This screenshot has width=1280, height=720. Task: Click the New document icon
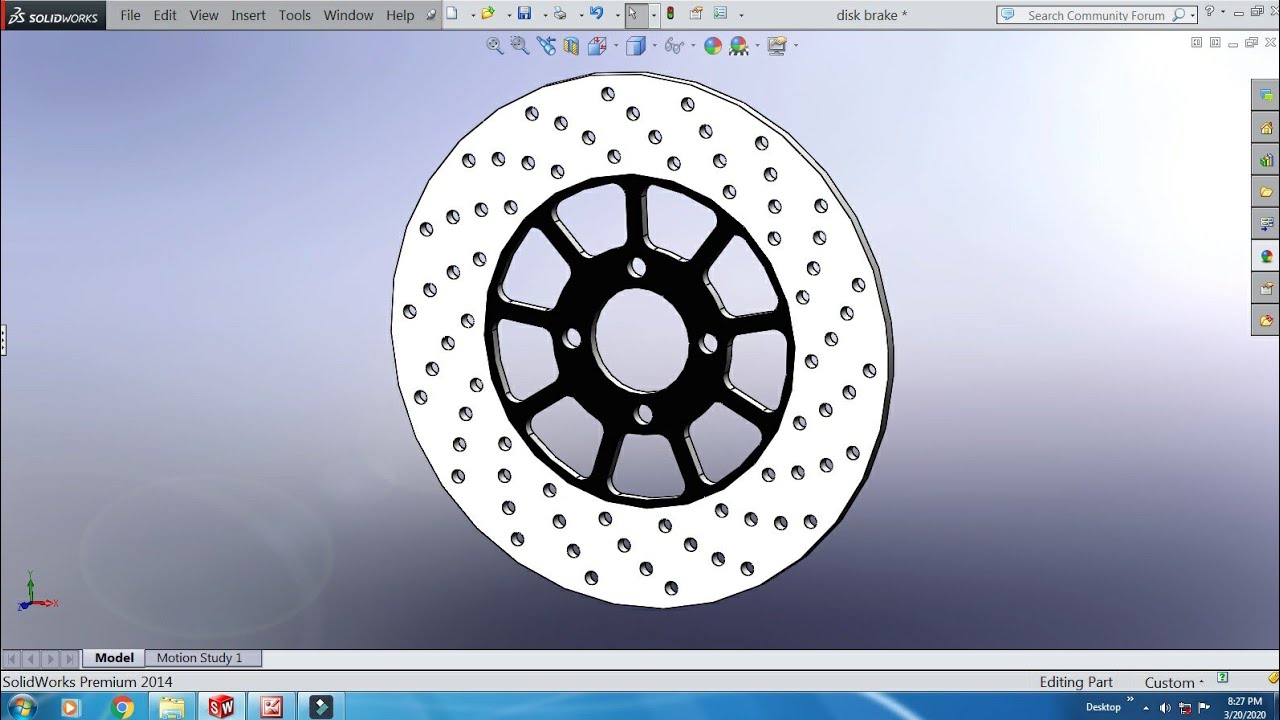pos(452,14)
